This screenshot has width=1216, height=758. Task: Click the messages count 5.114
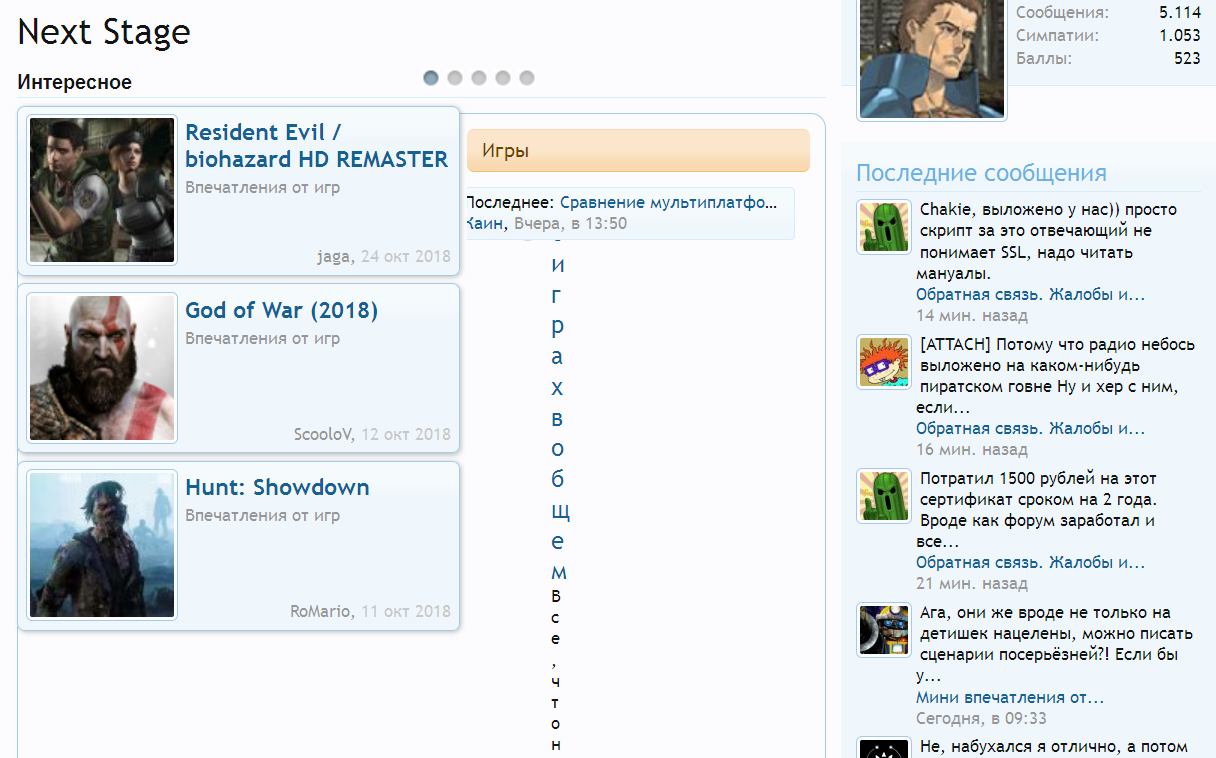coord(1180,13)
